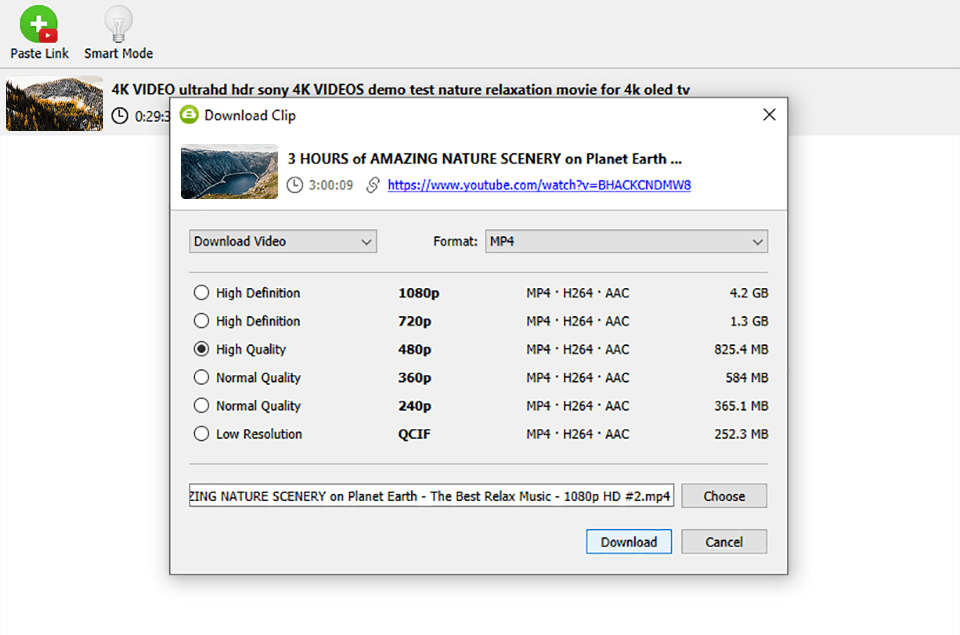Select the 1080p High Definition quality
This screenshot has height=635, width=960.
pos(201,293)
